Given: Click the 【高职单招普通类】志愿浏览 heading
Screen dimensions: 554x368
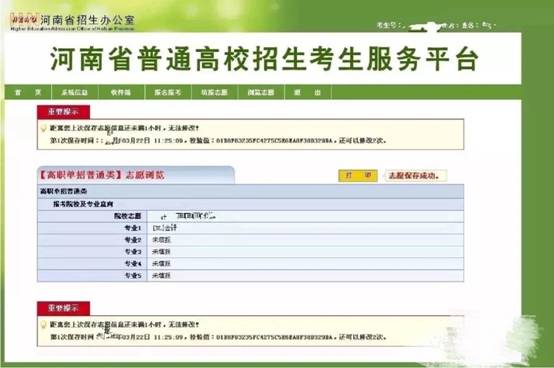Looking at the screenshot, I should click(x=102, y=175).
